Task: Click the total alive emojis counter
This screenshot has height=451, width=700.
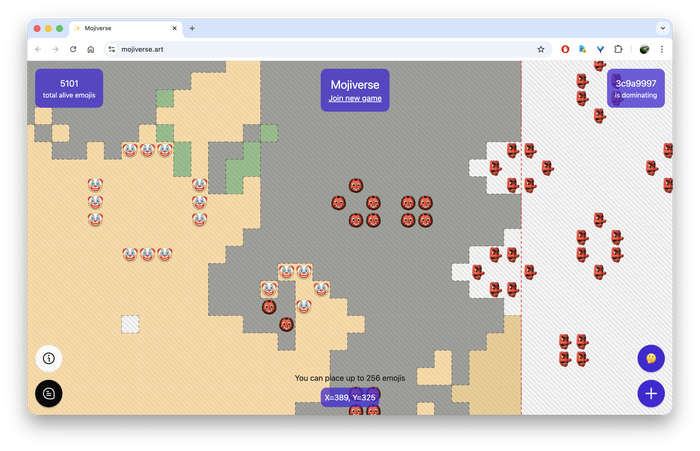Action: [69, 88]
